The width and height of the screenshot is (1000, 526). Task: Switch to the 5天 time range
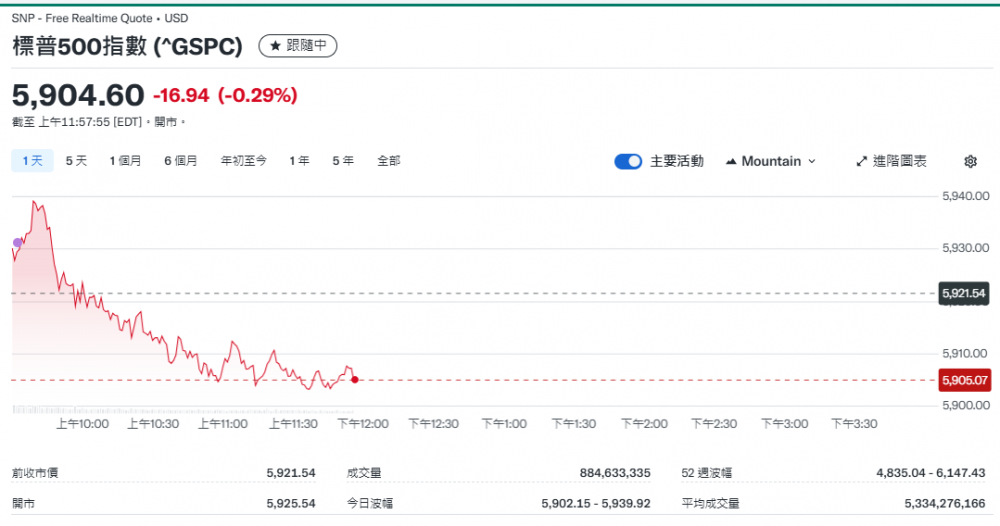pyautogui.click(x=76, y=160)
